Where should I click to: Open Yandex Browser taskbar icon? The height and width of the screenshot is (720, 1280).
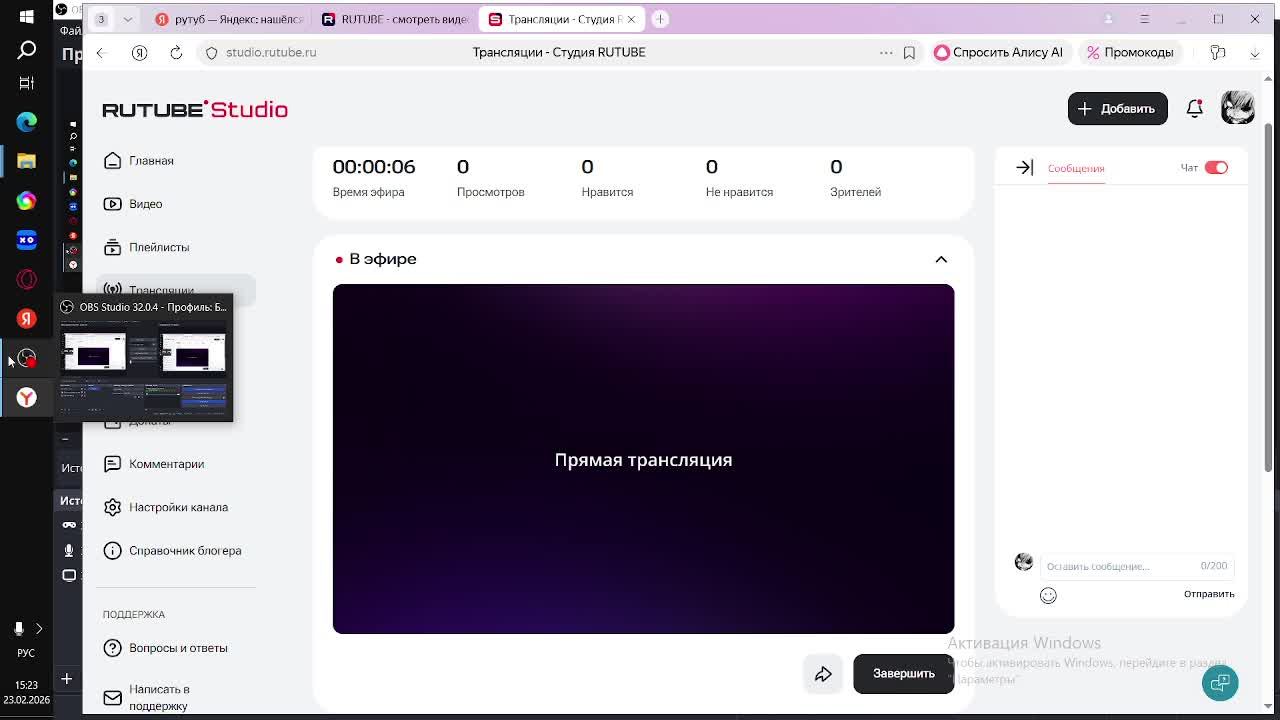[27, 398]
